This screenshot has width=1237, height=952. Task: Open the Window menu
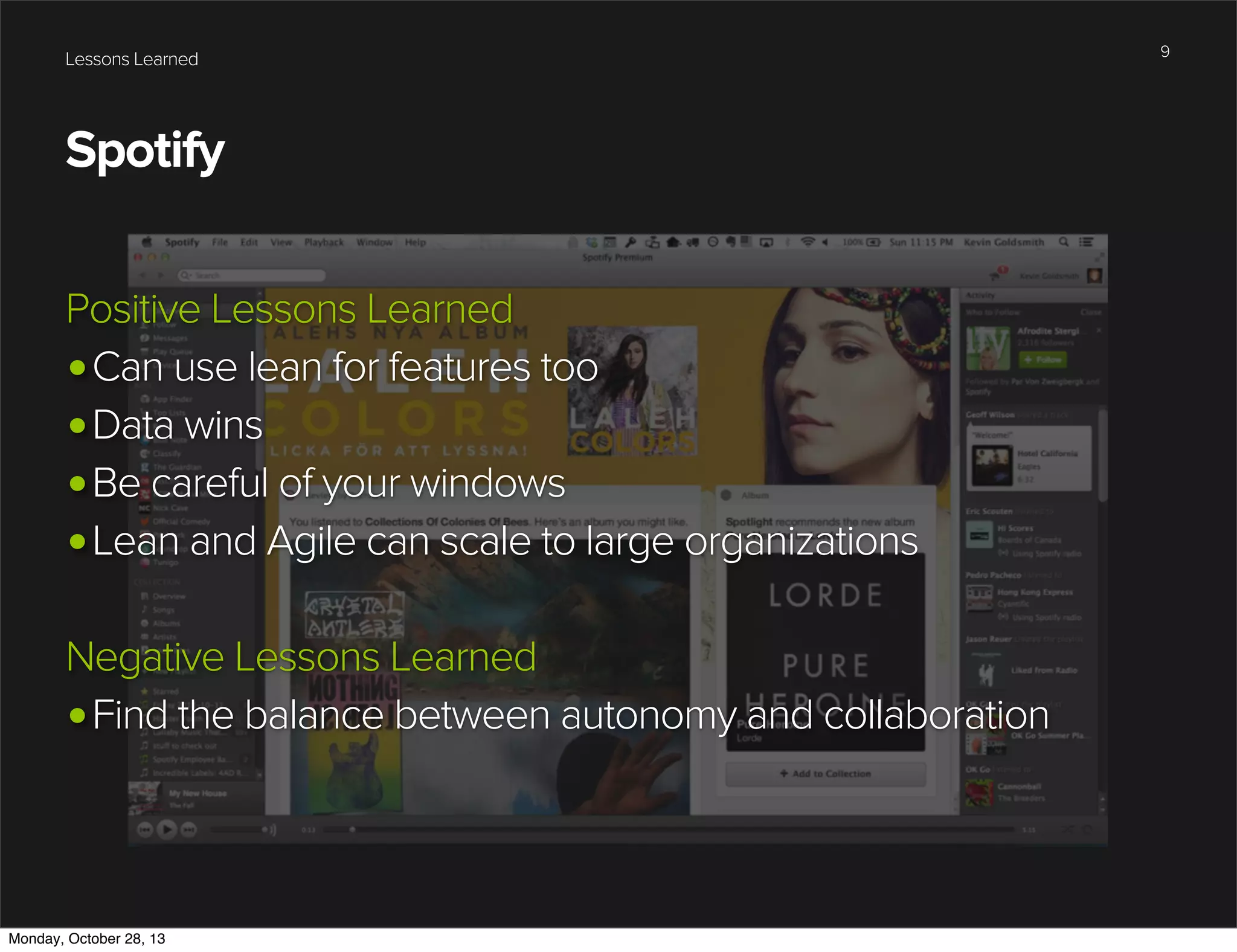point(374,242)
